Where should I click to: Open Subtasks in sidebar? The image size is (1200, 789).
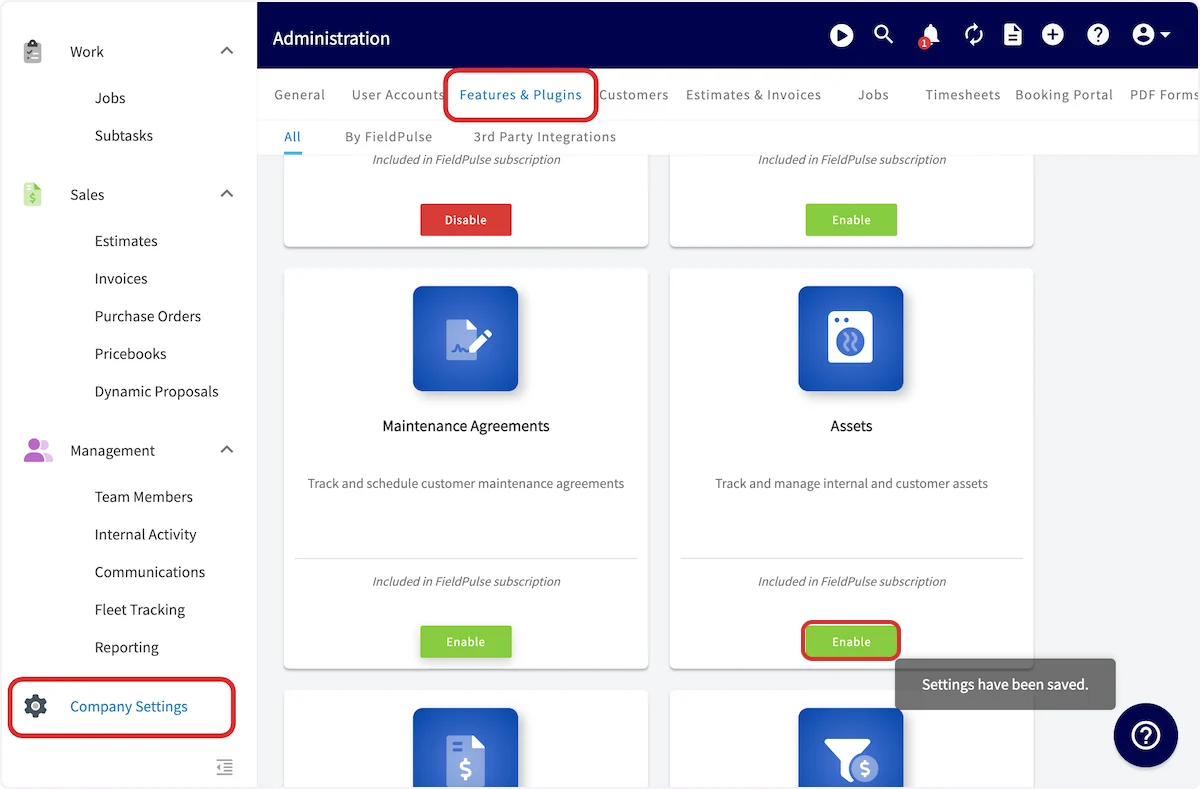[124, 136]
